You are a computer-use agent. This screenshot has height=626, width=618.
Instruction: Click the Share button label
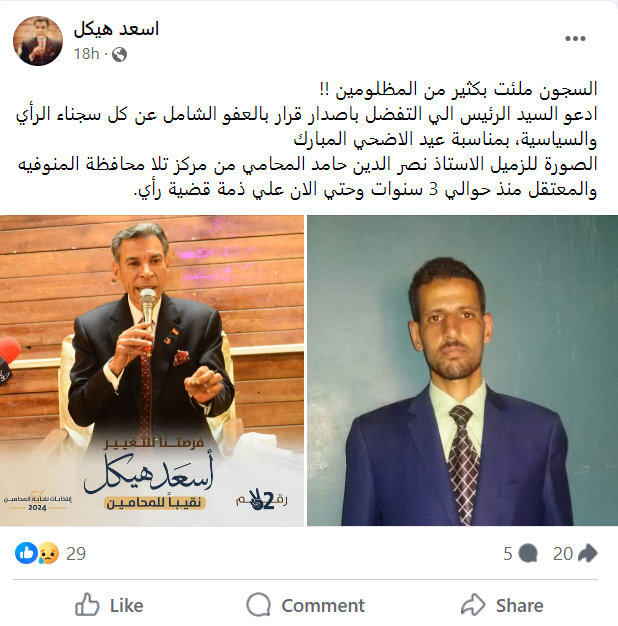click(x=519, y=606)
